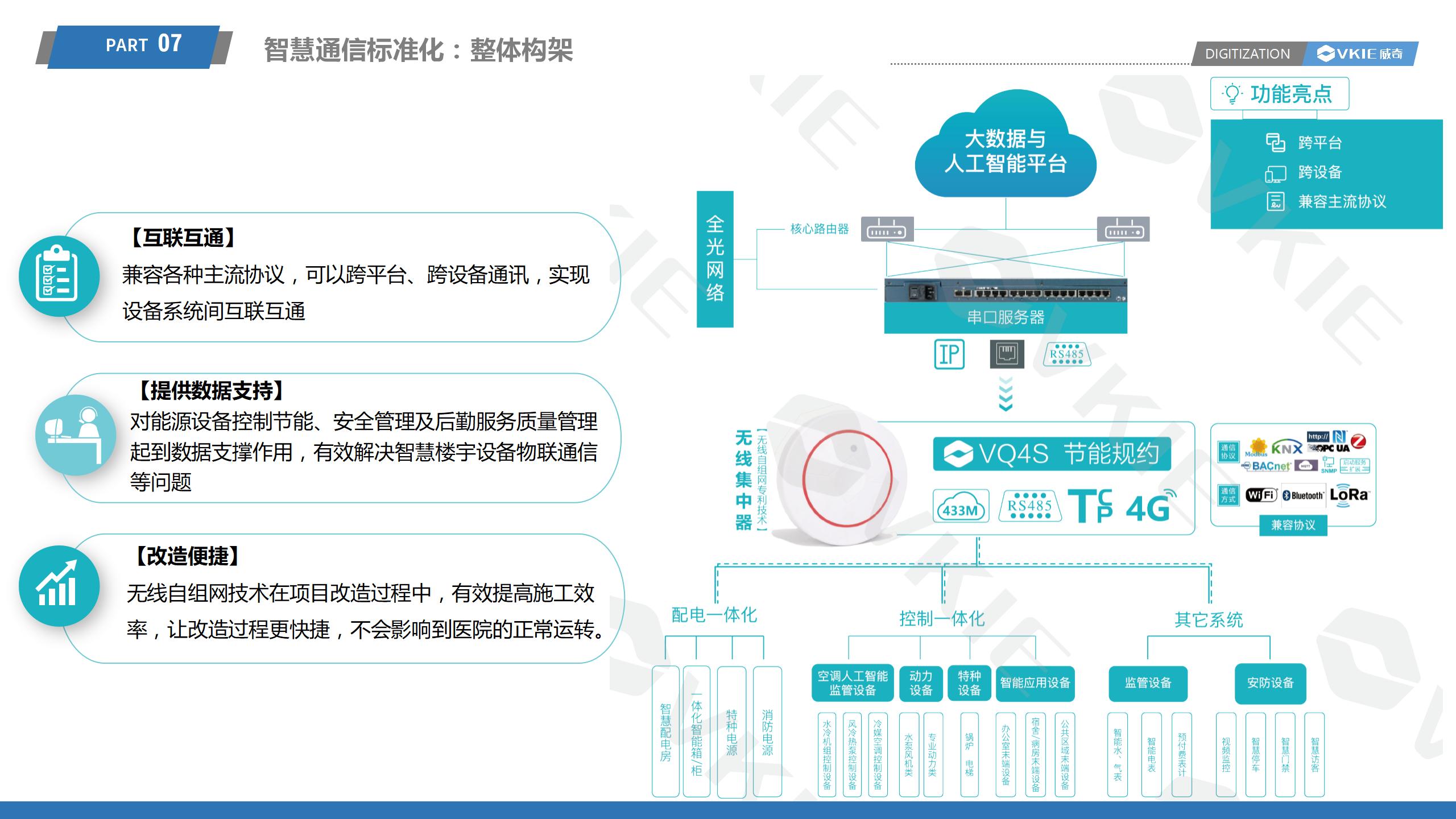Click the 空调人工智能监管设备 box
Image resolution: width=1456 pixels, height=819 pixels.
[x=852, y=683]
